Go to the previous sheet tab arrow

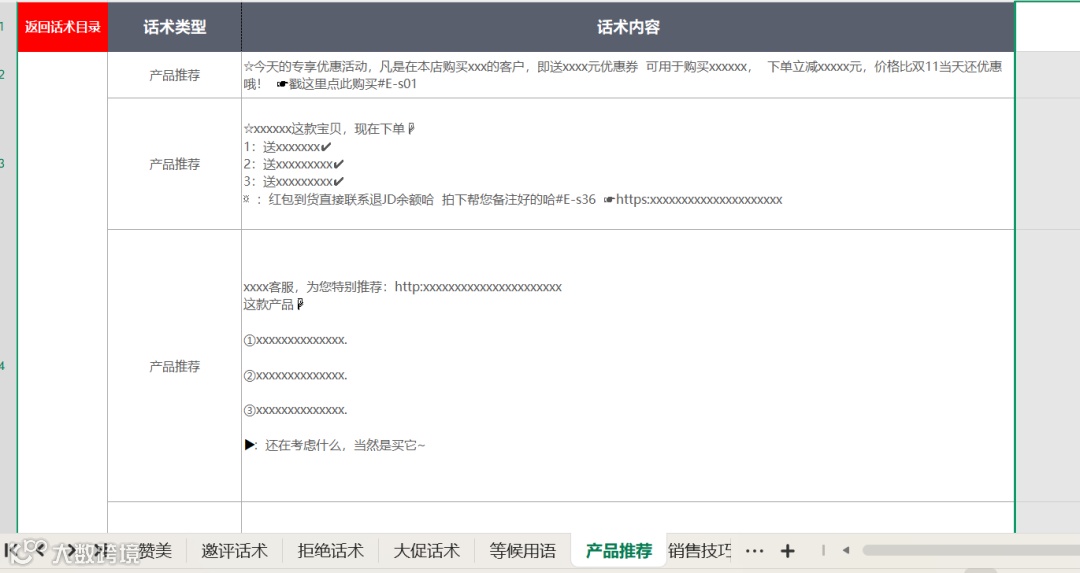tap(39, 550)
